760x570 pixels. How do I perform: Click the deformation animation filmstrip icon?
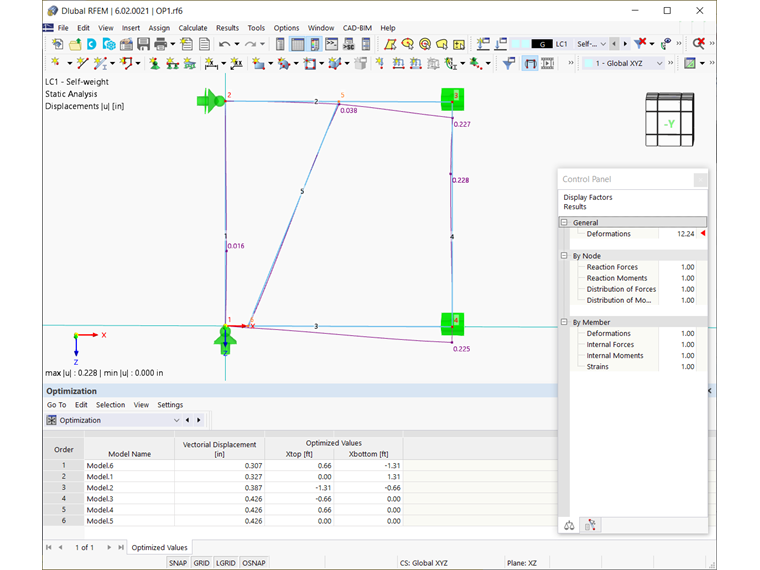tap(548, 63)
